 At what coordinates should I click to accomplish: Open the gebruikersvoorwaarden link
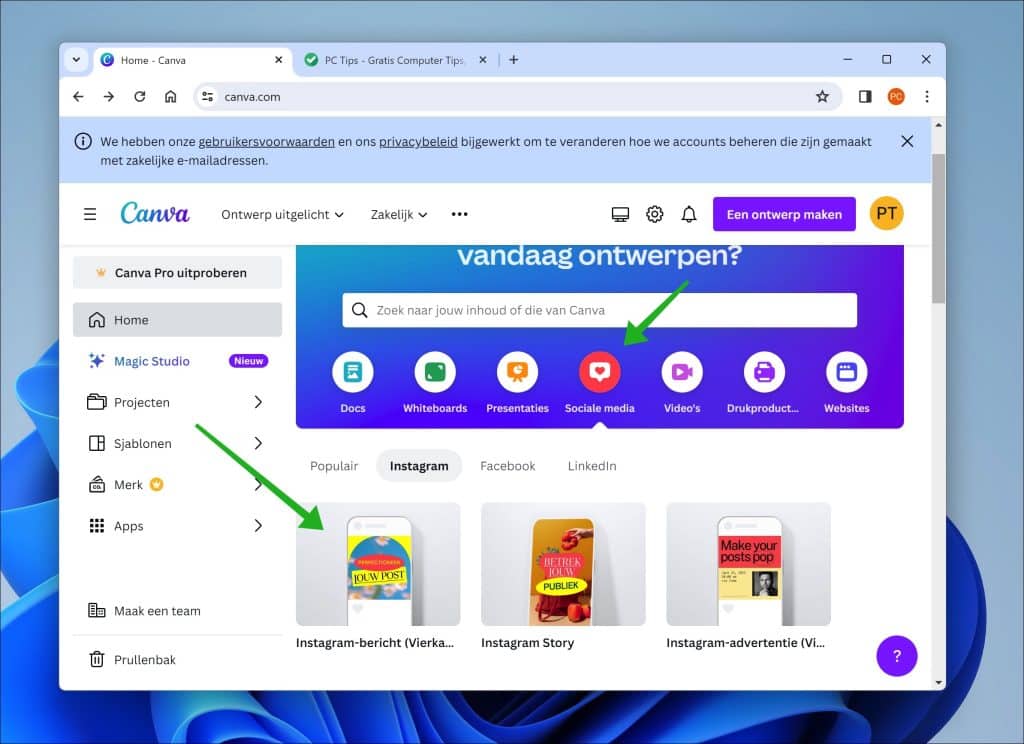click(x=266, y=142)
